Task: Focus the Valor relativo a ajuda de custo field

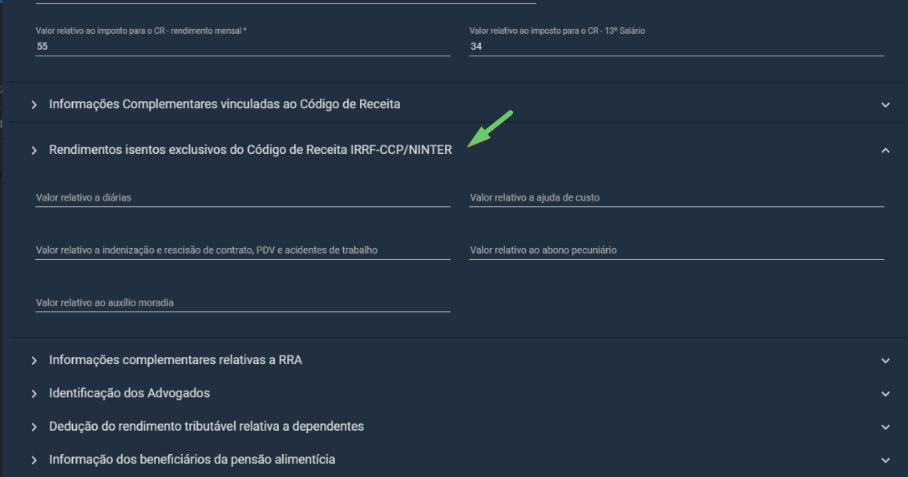Action: point(676,197)
